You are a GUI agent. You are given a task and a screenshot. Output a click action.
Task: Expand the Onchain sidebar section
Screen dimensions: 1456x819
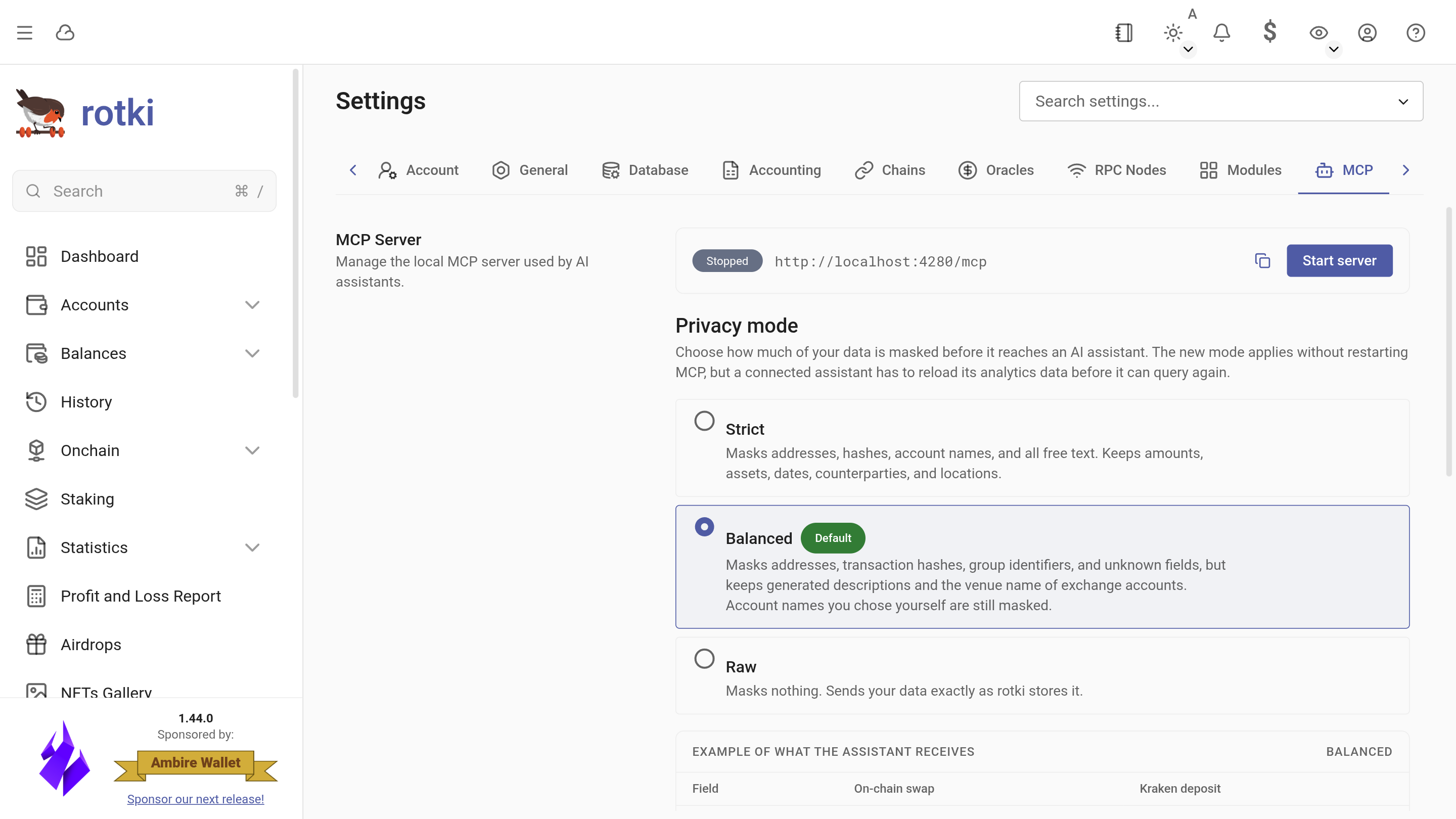pyautogui.click(x=252, y=450)
